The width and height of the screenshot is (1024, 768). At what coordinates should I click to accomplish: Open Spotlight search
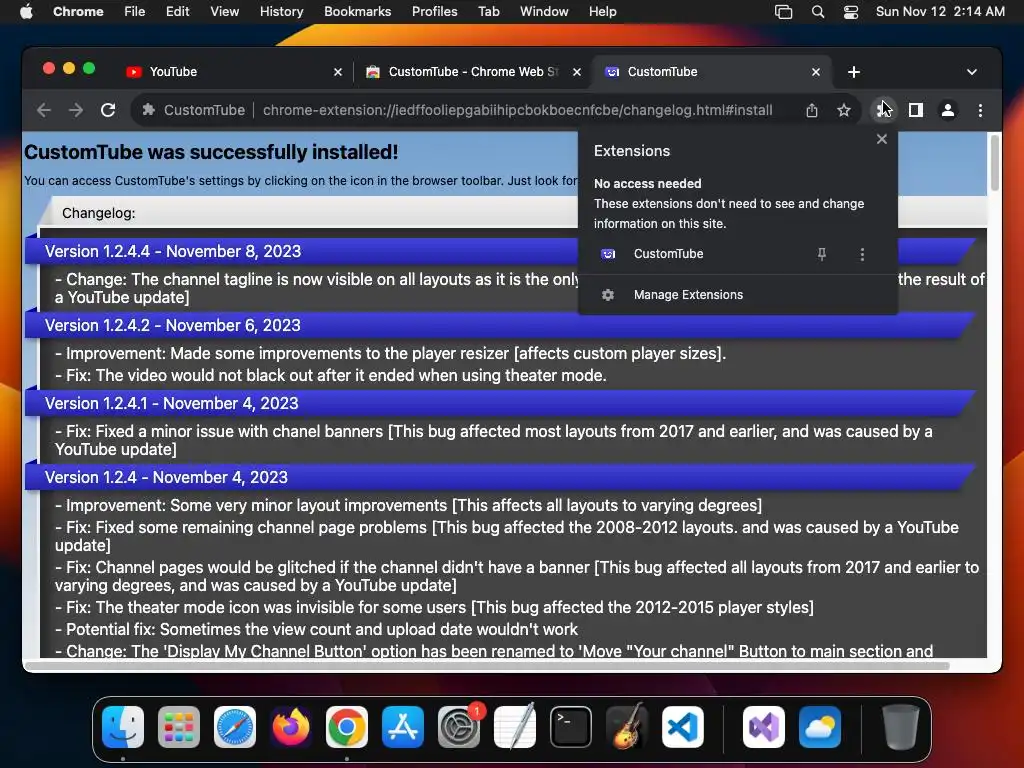[818, 12]
